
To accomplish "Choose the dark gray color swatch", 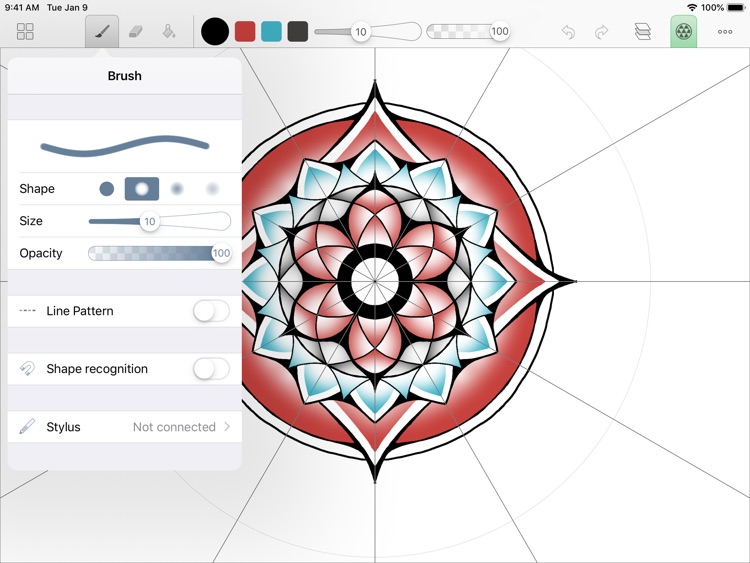I will (x=298, y=32).
